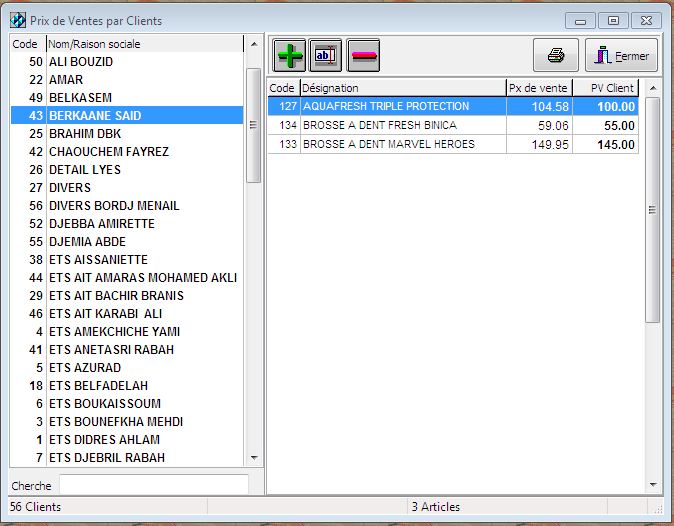
Task: Click the Désignation column header
Action: pyautogui.click(x=403, y=88)
